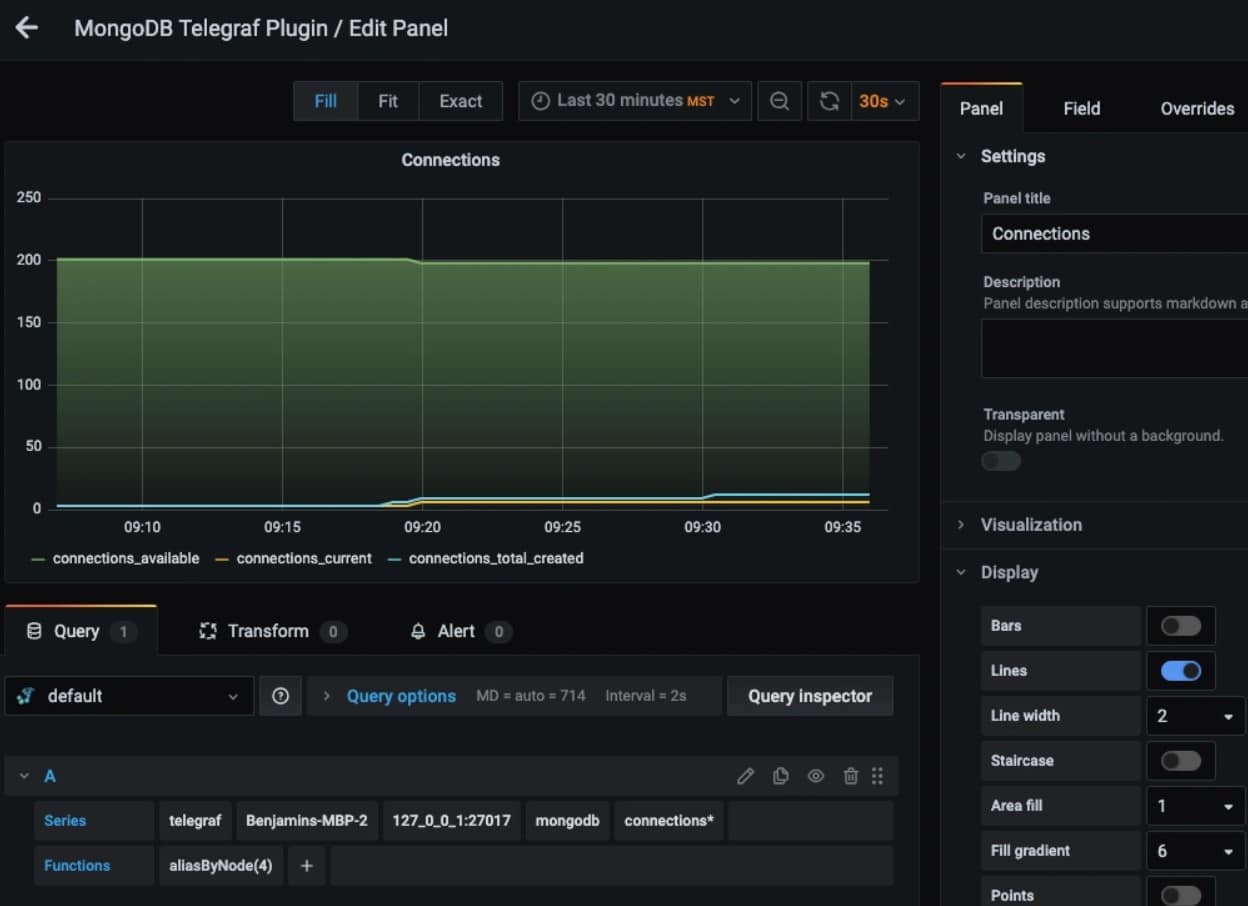1248x906 pixels.
Task: Delete query A with trash icon
Action: click(850, 776)
